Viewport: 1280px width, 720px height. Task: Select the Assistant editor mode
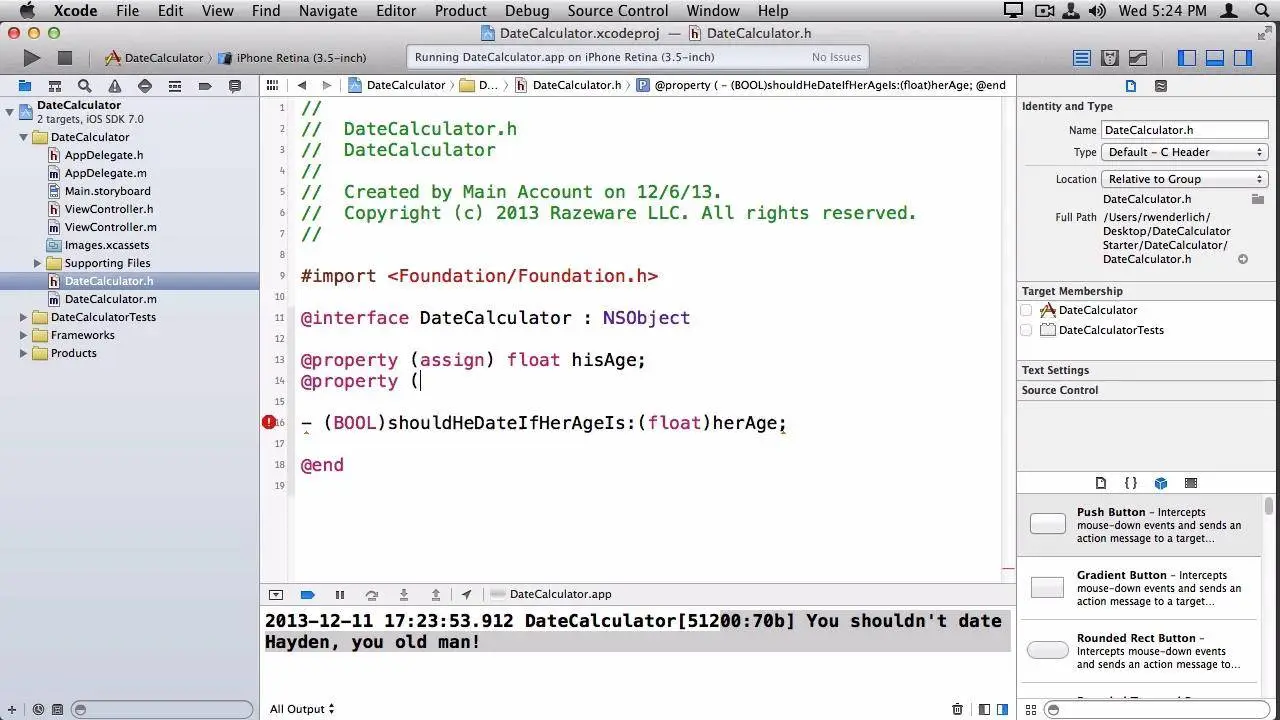[x=1110, y=58]
